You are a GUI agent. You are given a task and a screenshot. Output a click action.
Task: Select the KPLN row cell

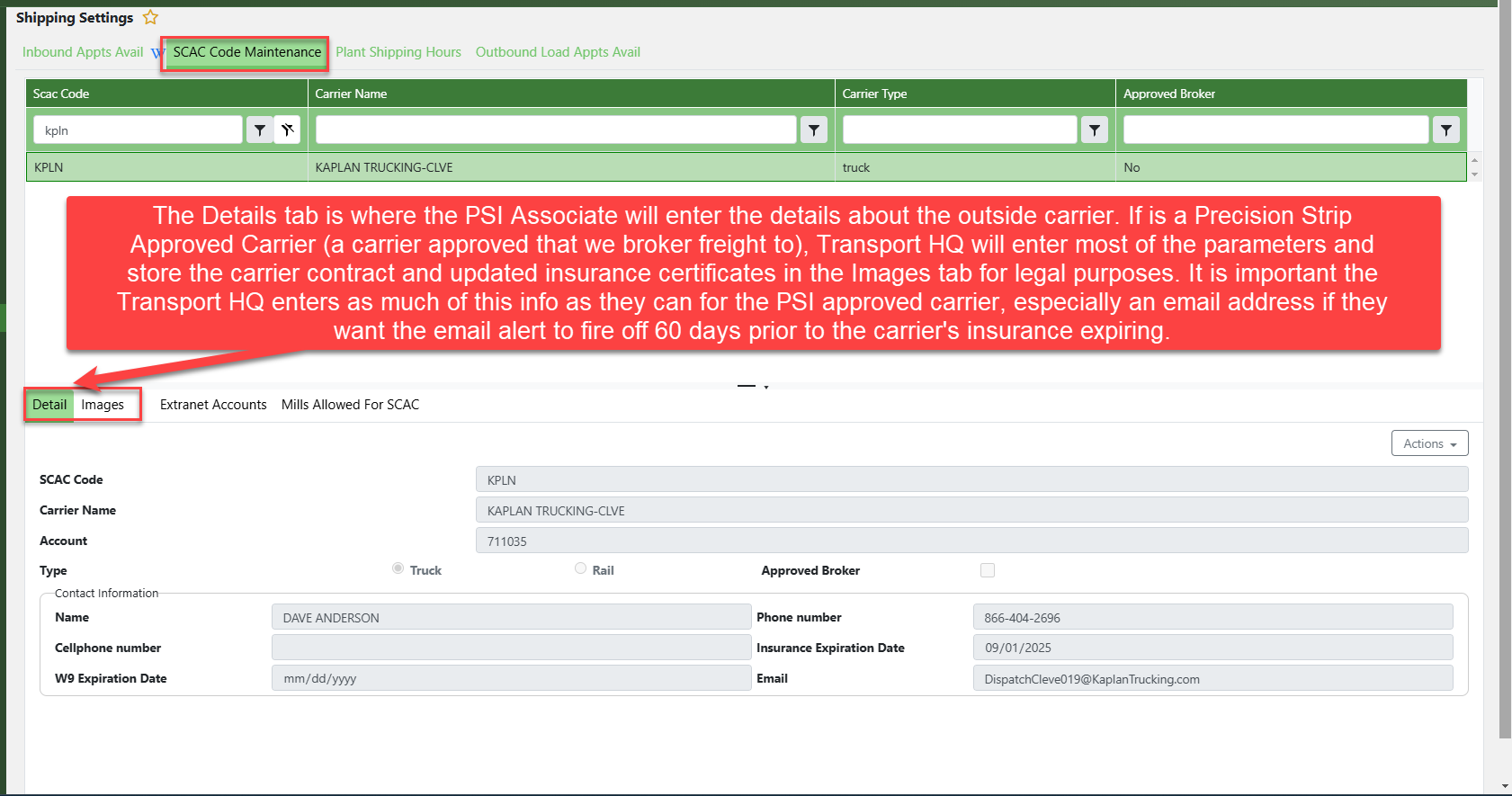(x=167, y=167)
